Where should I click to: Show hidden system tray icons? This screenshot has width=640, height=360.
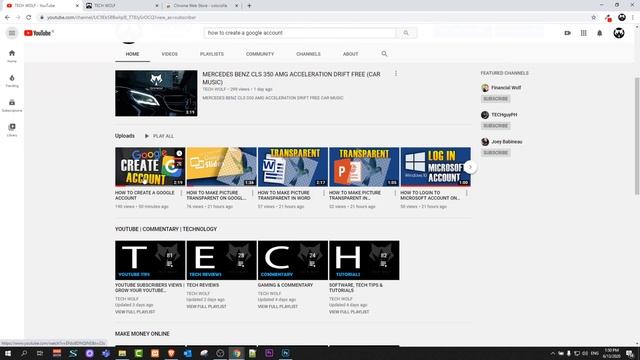[553, 353]
